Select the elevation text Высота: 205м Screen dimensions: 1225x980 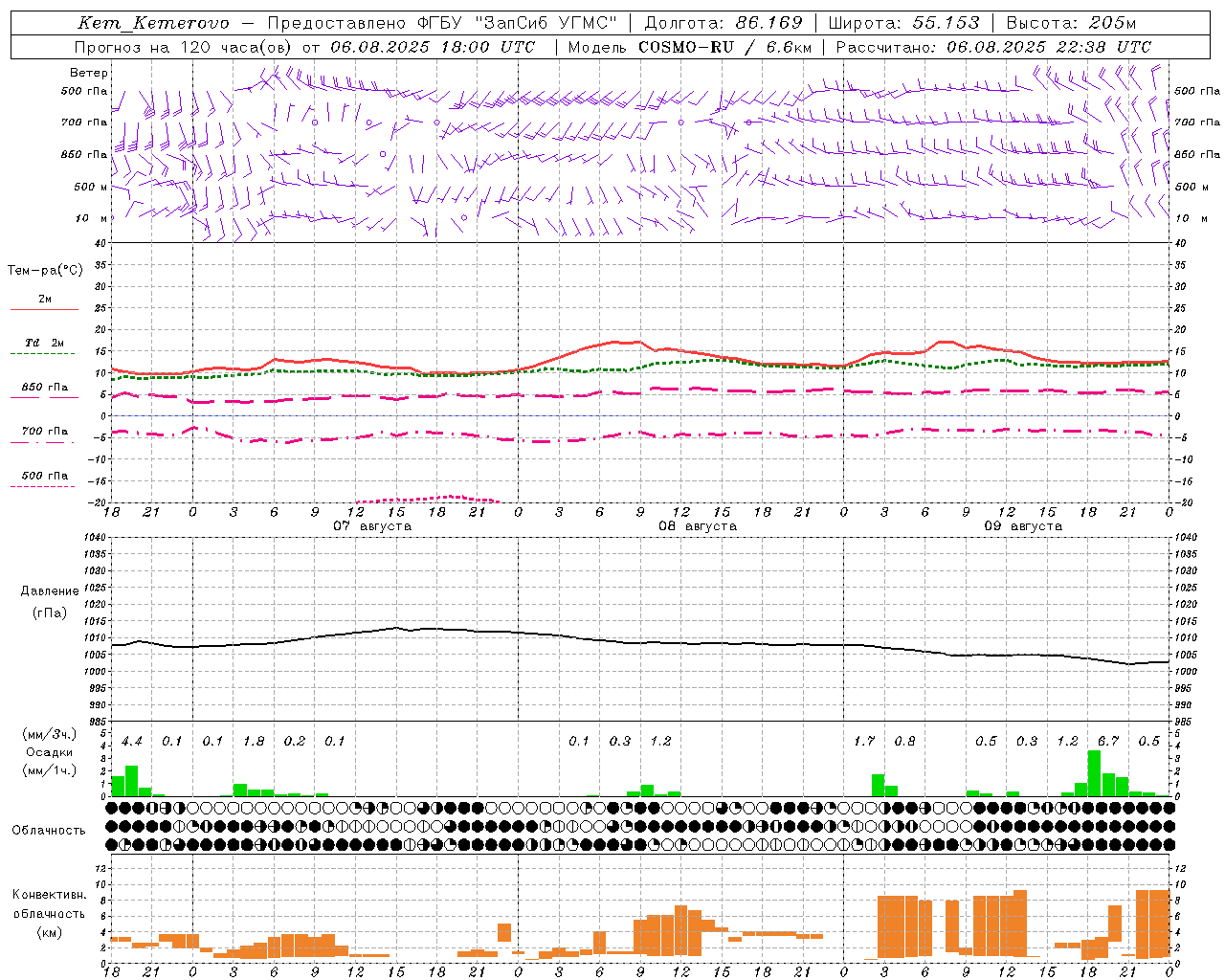pos(1071,23)
